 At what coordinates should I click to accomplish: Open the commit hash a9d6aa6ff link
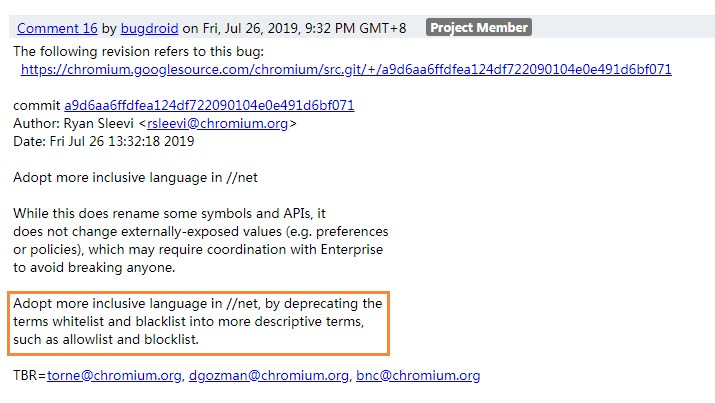click(209, 105)
